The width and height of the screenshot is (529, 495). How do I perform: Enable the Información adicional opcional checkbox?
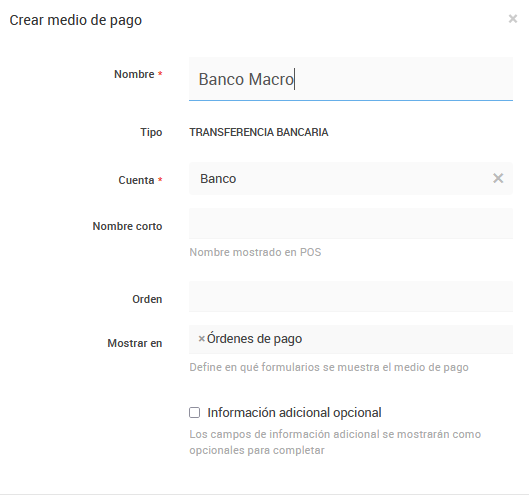194,412
